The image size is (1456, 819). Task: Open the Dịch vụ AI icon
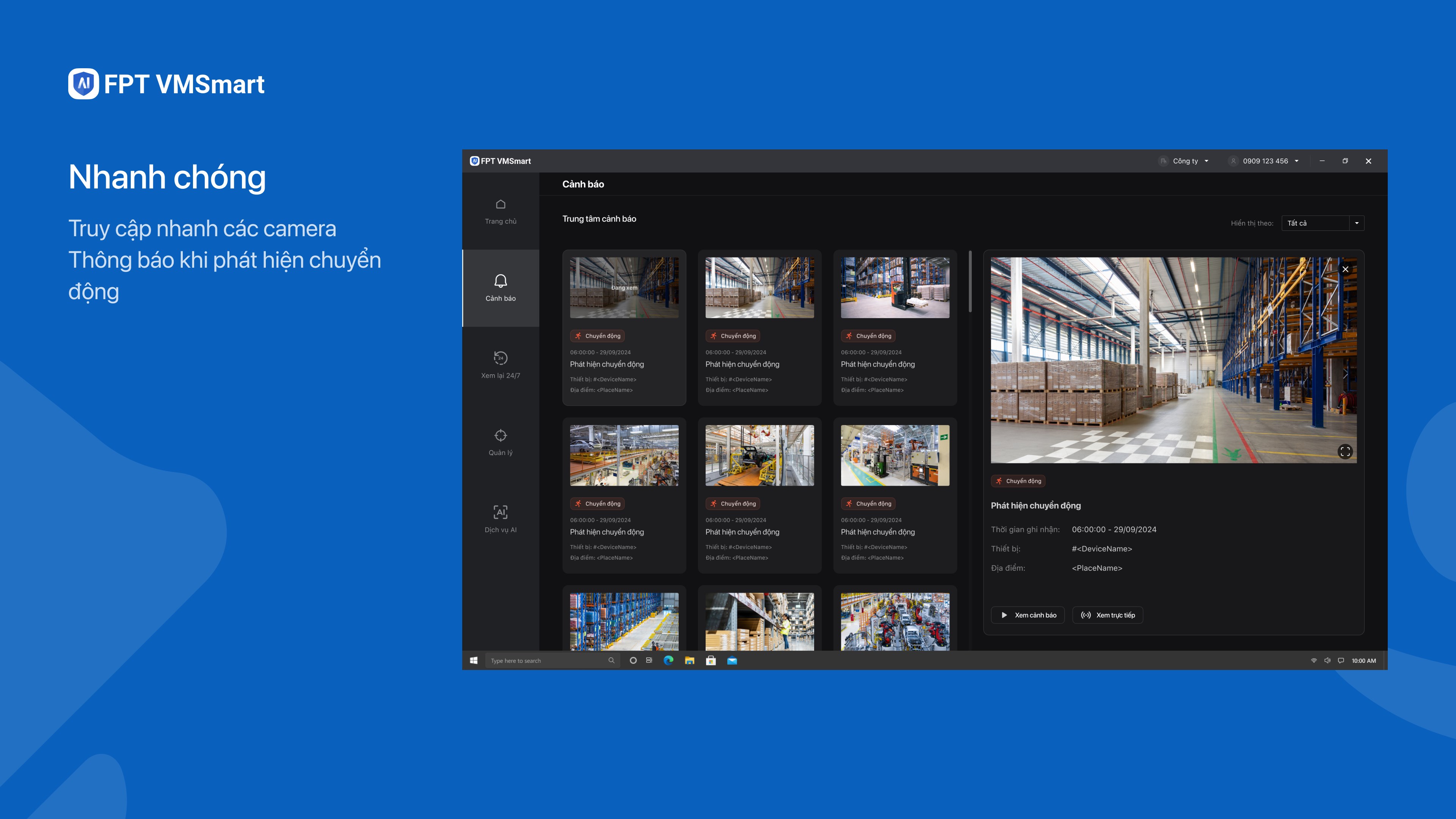(x=500, y=512)
